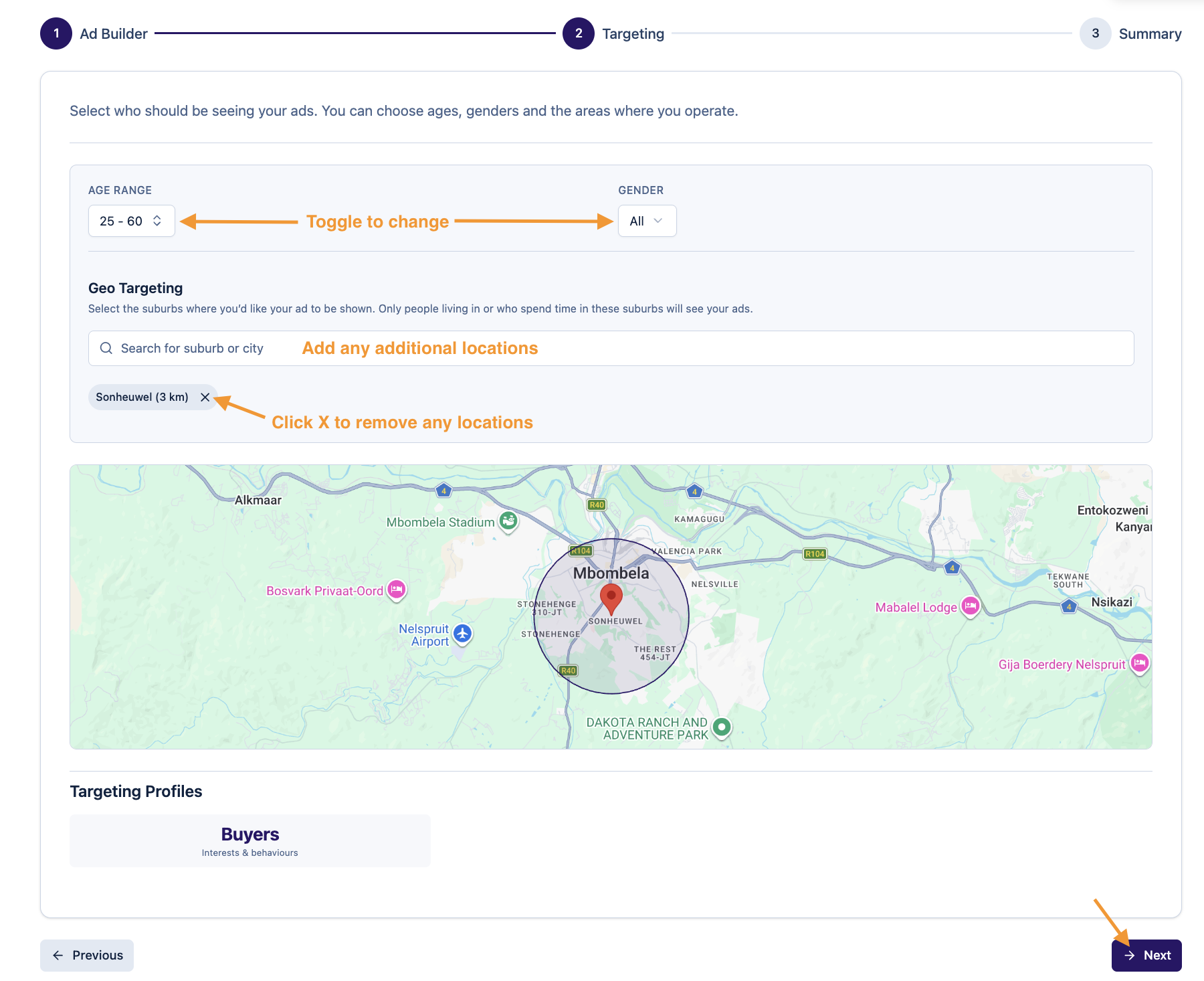Viewport: 1204px width, 981px height.
Task: Click the R40 road shield north of Mbombela
Action: tap(597, 505)
